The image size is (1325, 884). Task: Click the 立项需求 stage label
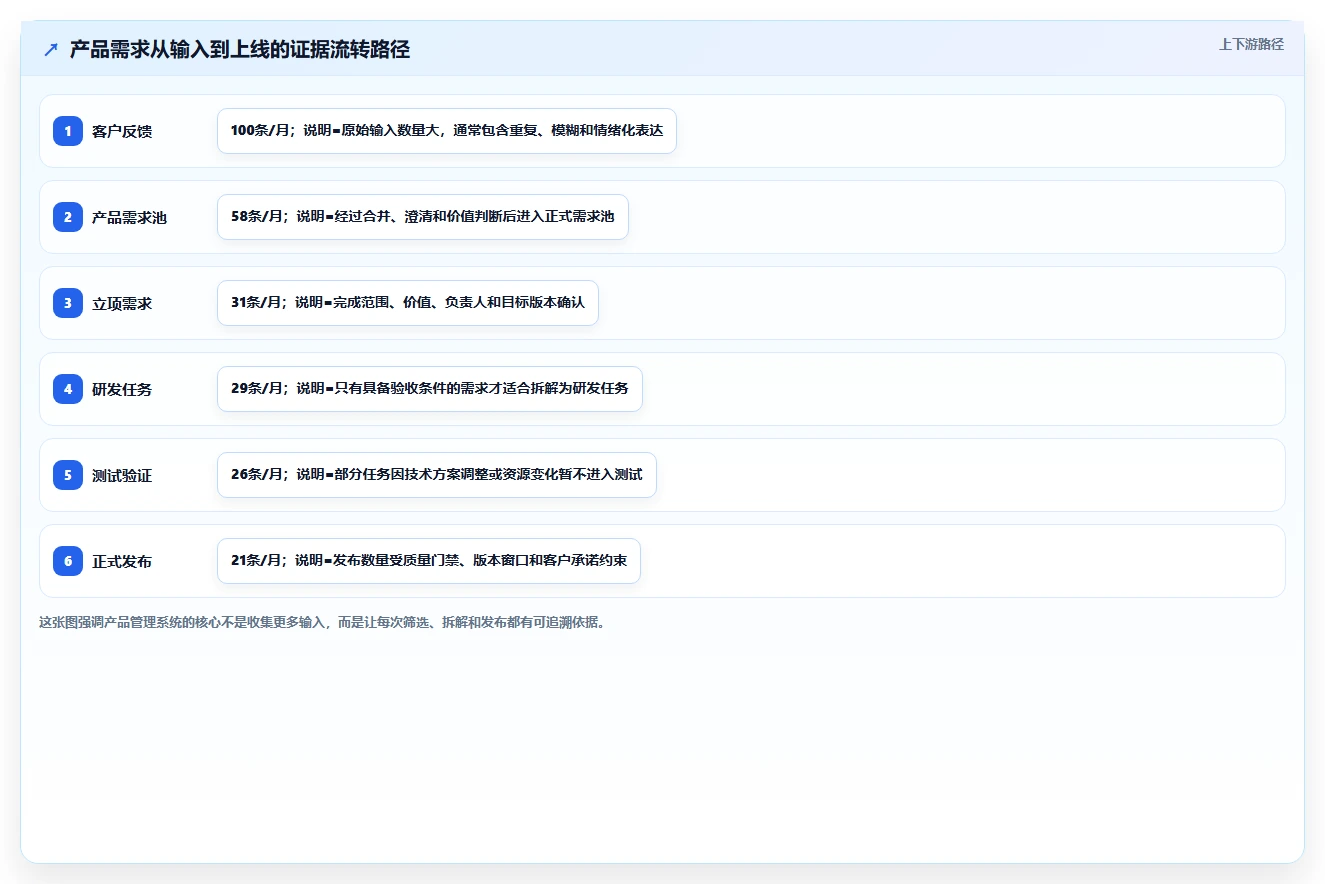point(122,303)
